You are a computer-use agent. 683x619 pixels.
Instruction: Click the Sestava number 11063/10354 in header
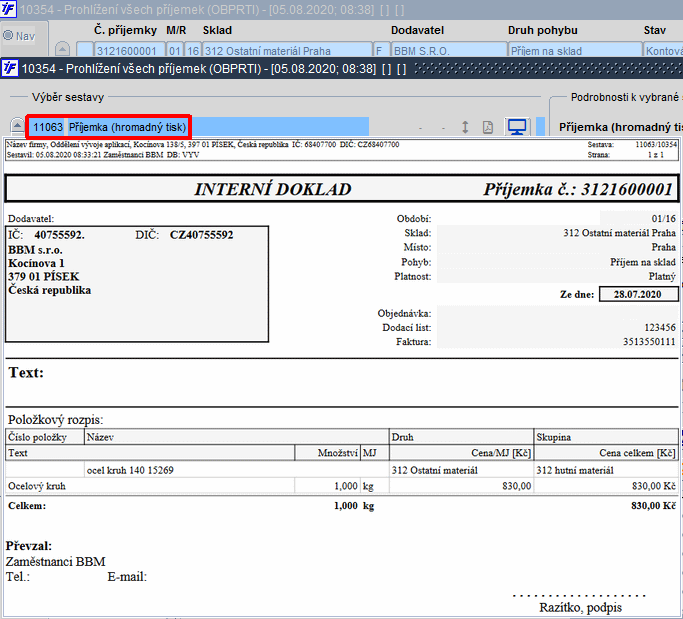[656, 145]
